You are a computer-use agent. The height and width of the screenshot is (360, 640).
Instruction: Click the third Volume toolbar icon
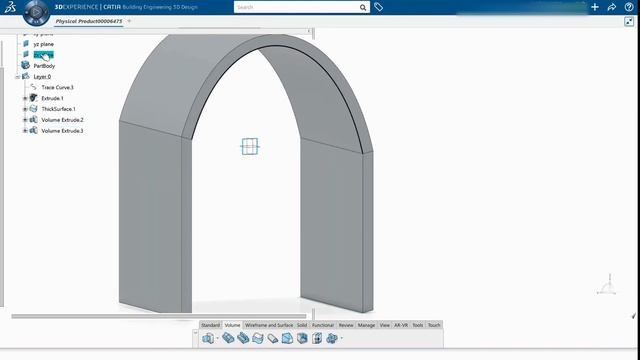[x=243, y=338]
